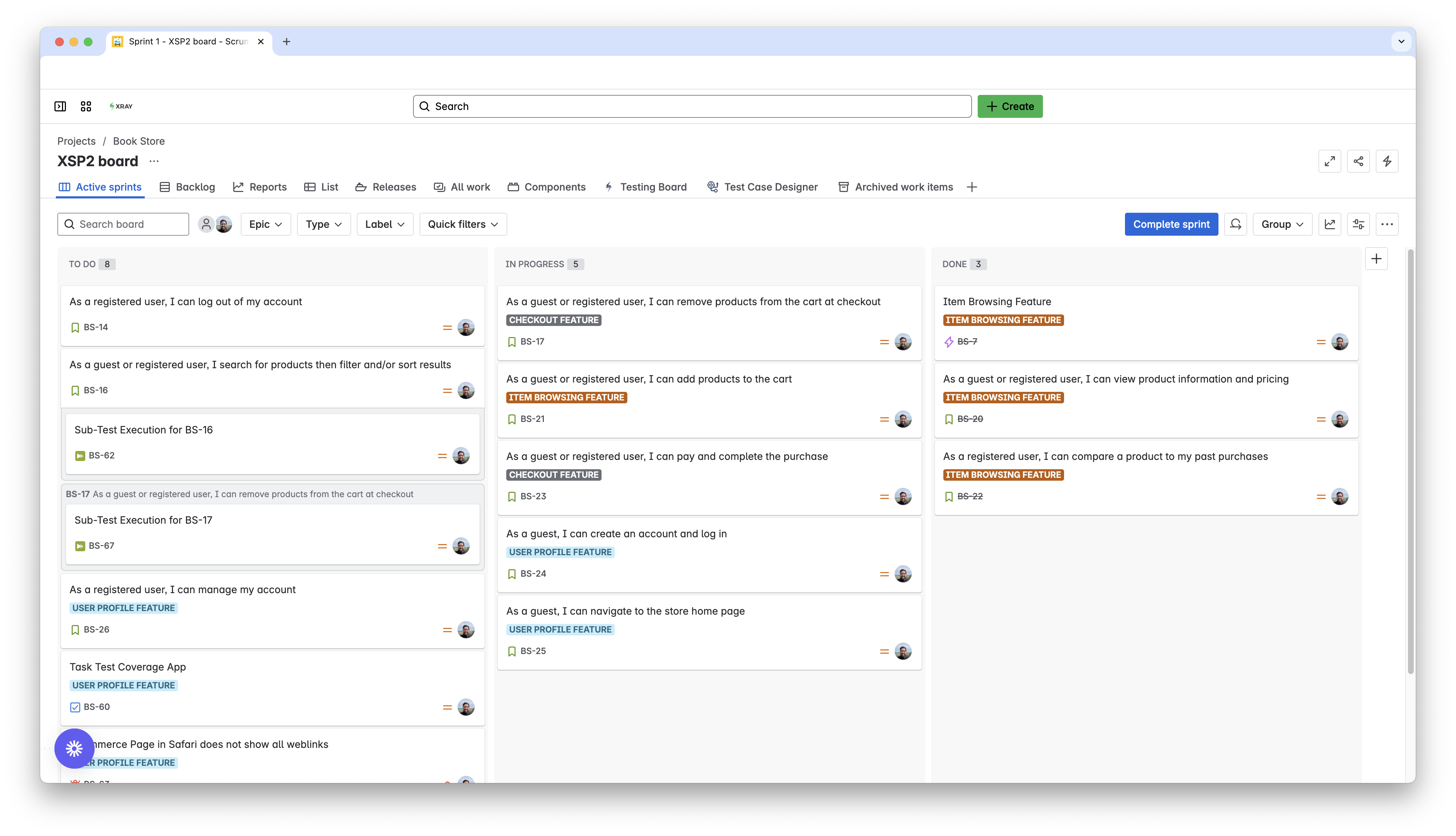Click the green Create button
This screenshot has height=836, width=1456.
tap(1010, 106)
